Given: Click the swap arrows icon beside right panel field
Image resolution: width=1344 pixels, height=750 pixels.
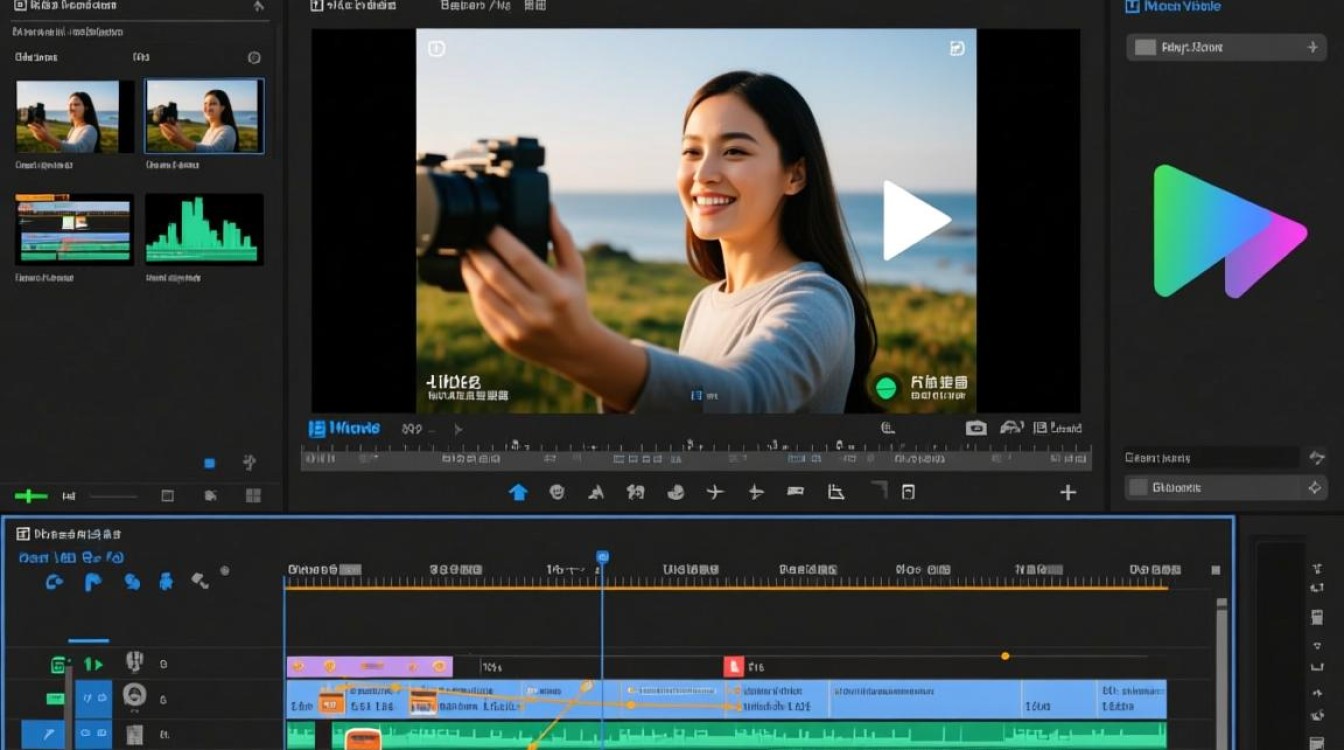Looking at the screenshot, I should tap(1316, 457).
